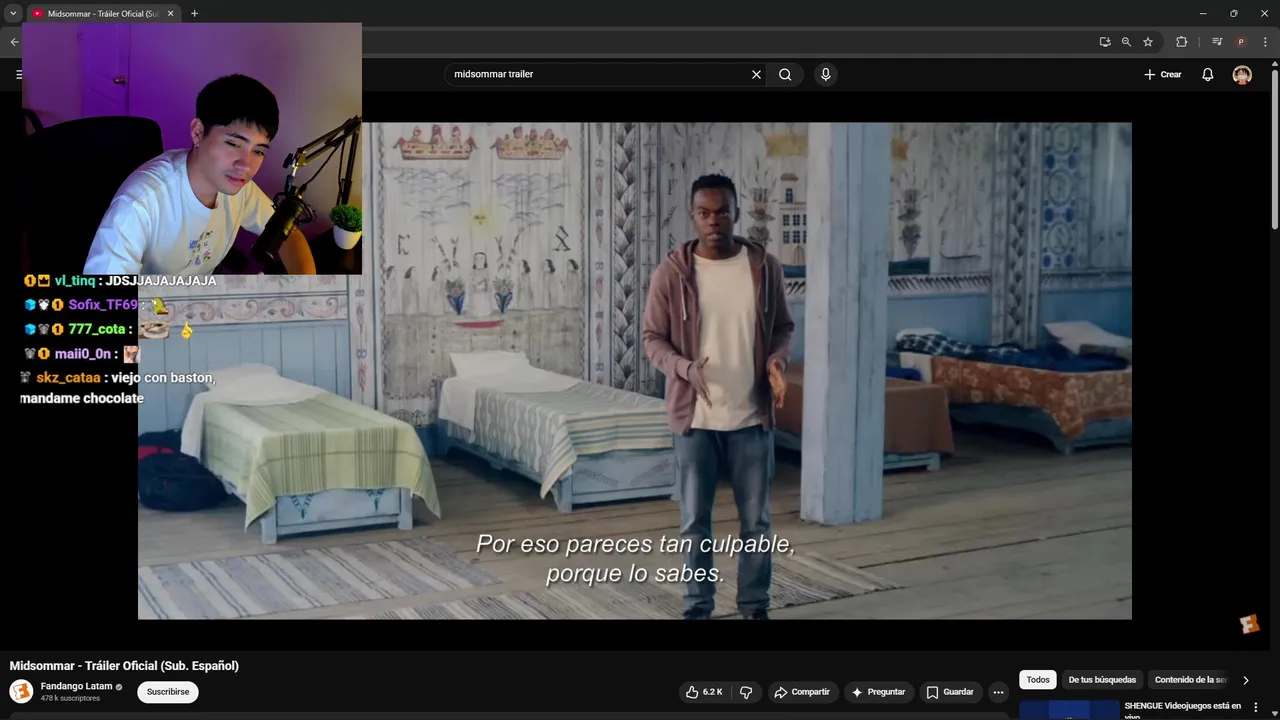Click the streamer webcam overlay
The width and height of the screenshot is (1280, 720).
192,148
